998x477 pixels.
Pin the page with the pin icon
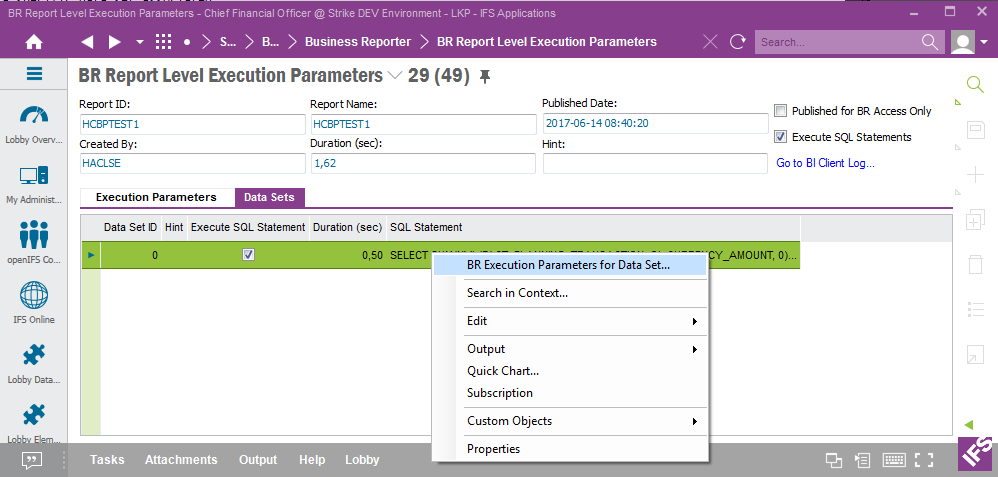485,77
